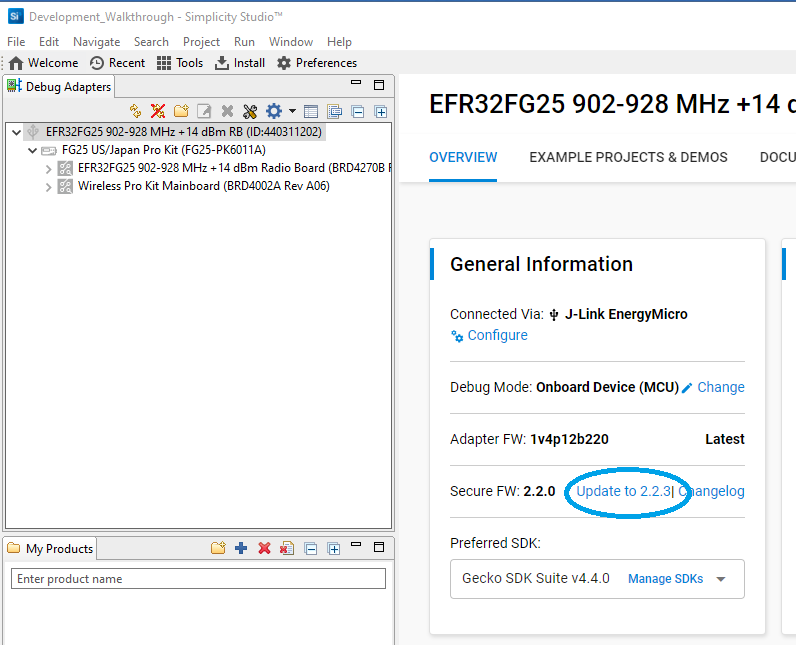The width and height of the screenshot is (796, 645).
Task: Collapse the EFR32FG25 RB root tree node
Action: pos(15,132)
